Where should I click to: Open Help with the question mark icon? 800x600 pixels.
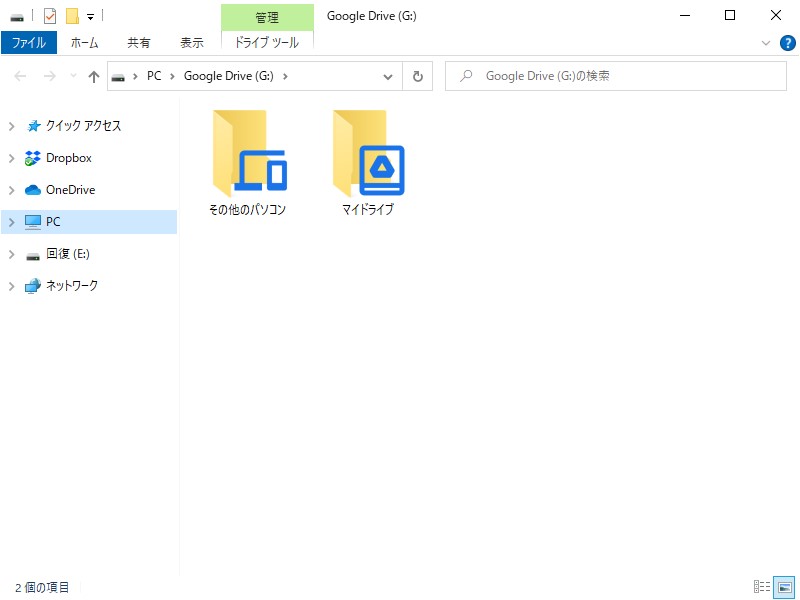click(787, 43)
